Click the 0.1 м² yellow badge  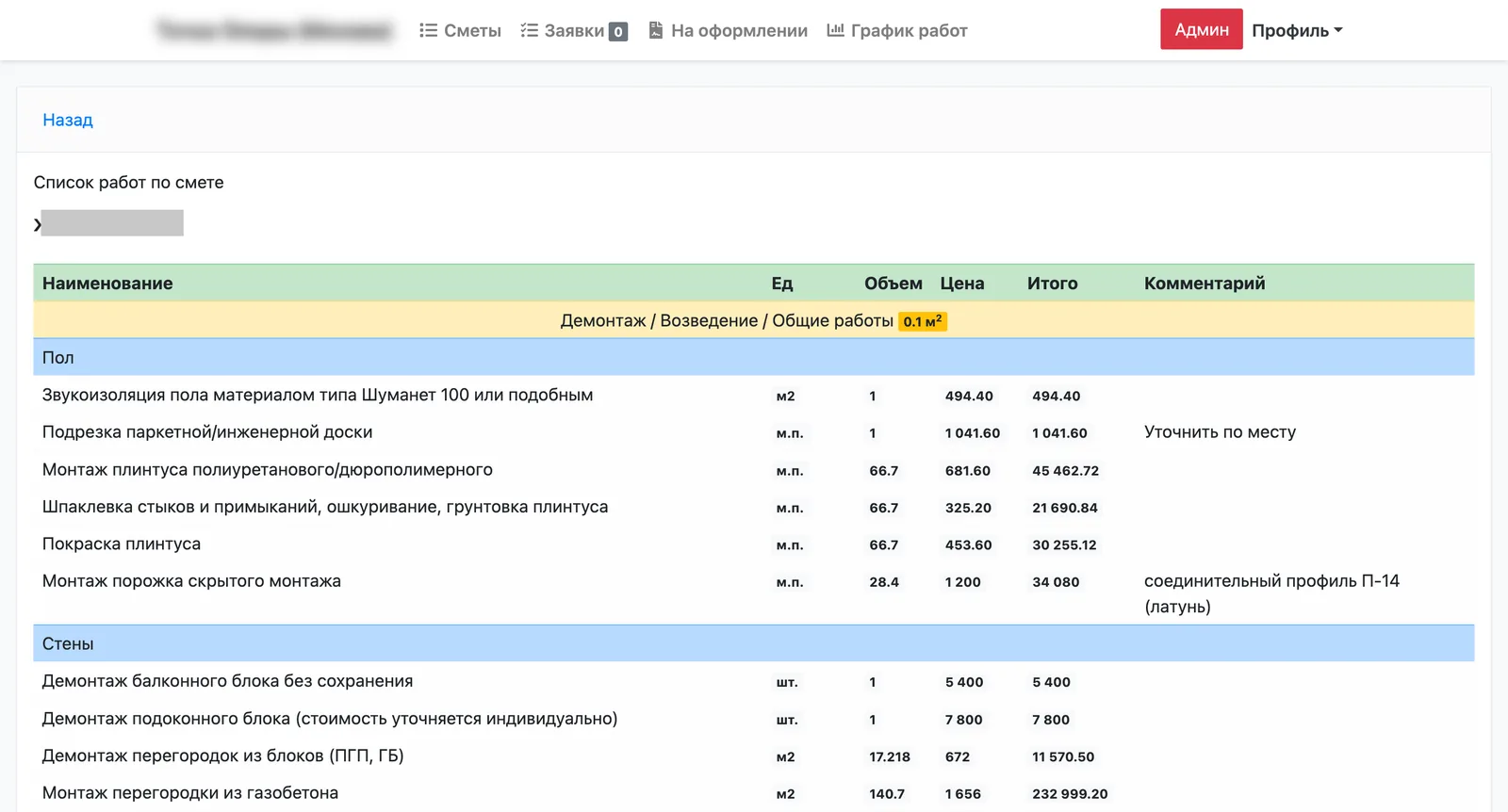click(923, 321)
